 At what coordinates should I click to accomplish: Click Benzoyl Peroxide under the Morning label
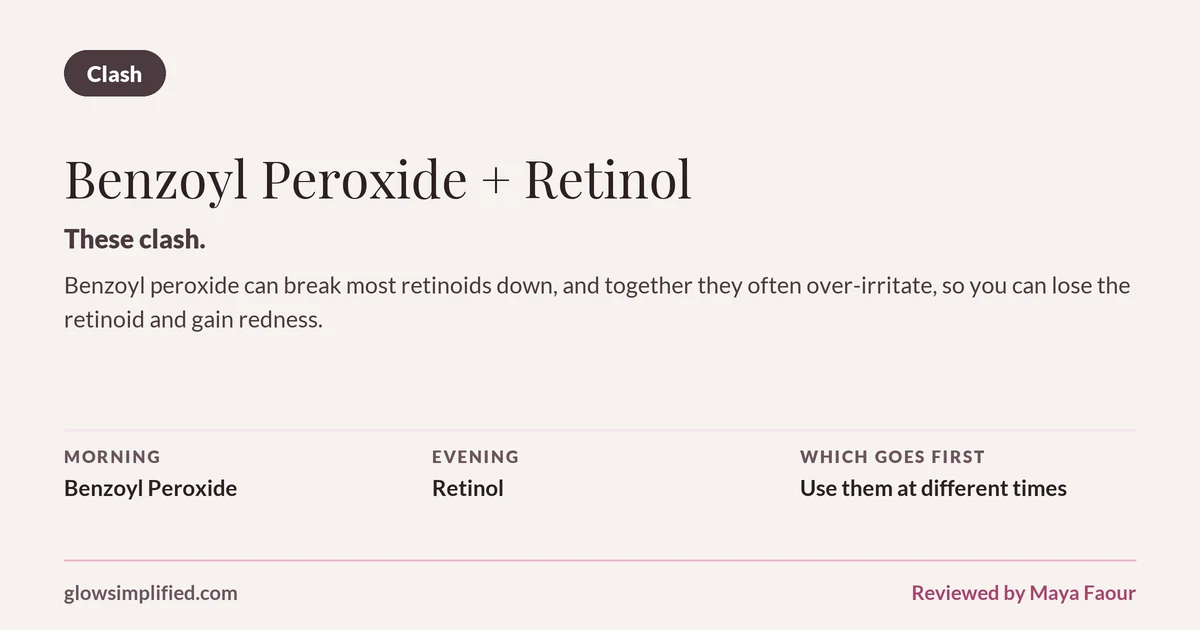click(150, 488)
